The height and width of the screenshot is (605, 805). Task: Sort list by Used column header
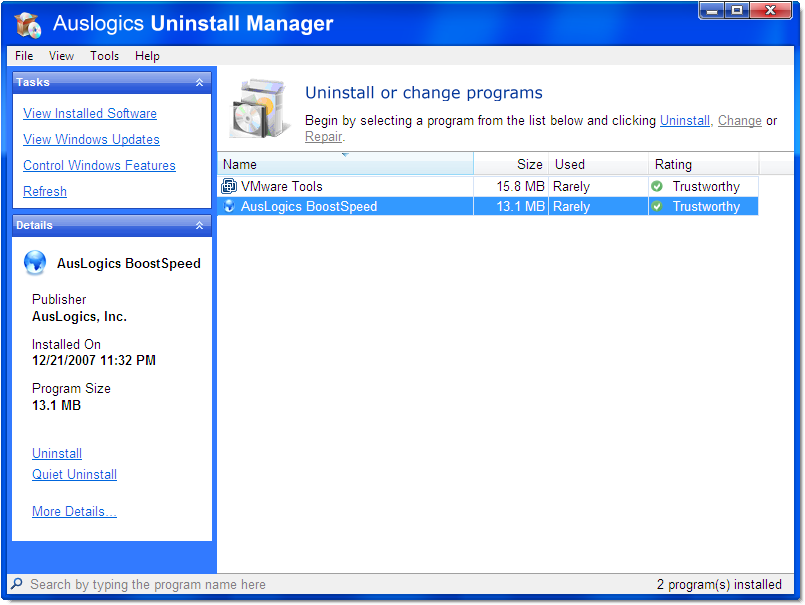(x=598, y=164)
